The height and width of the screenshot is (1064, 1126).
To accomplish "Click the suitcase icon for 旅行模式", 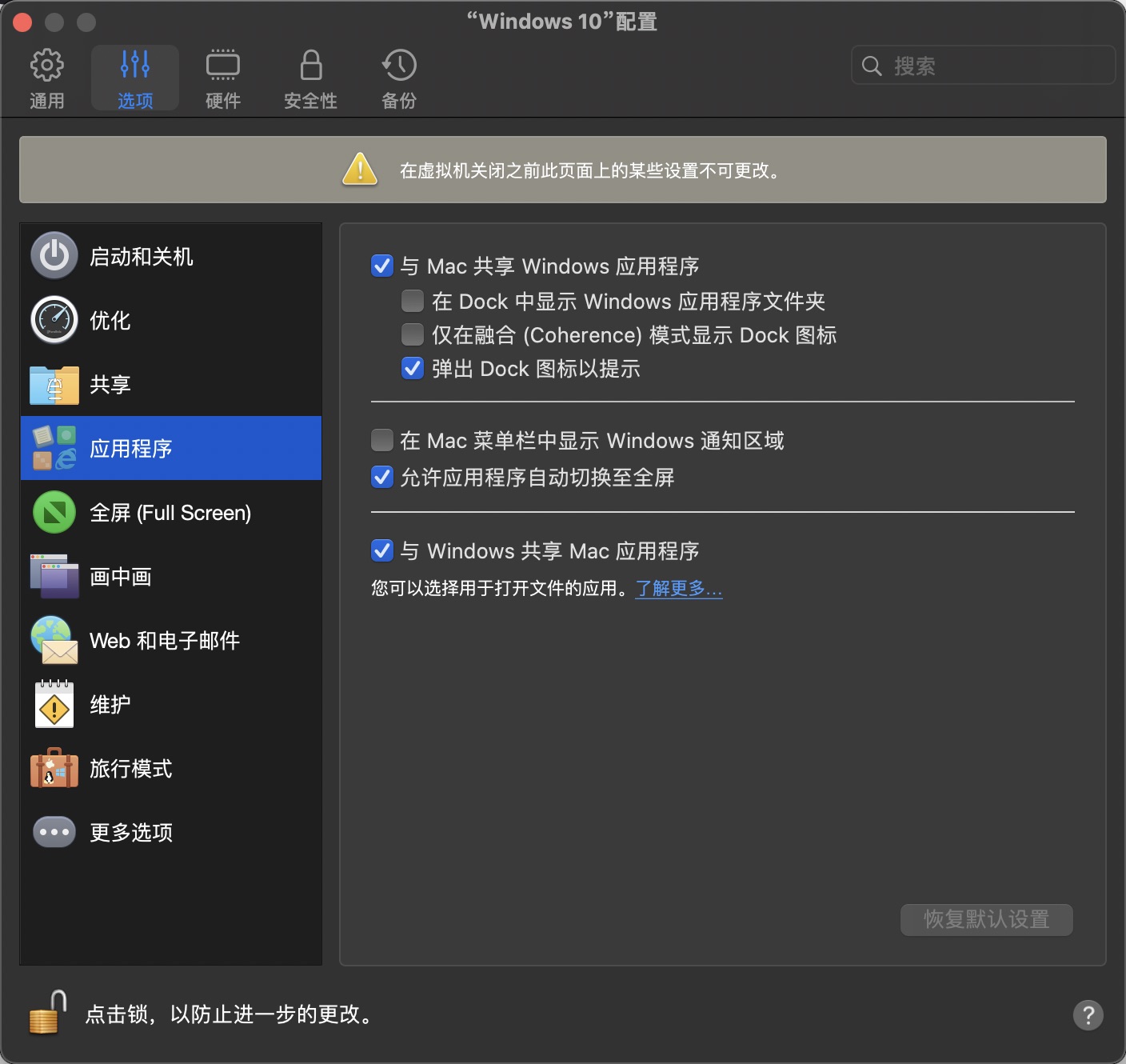I will click(54, 768).
